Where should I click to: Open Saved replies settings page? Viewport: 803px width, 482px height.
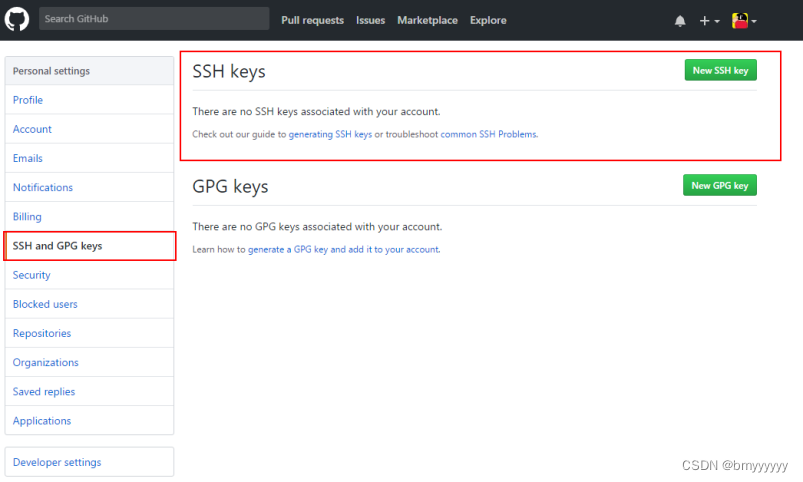click(x=89, y=392)
